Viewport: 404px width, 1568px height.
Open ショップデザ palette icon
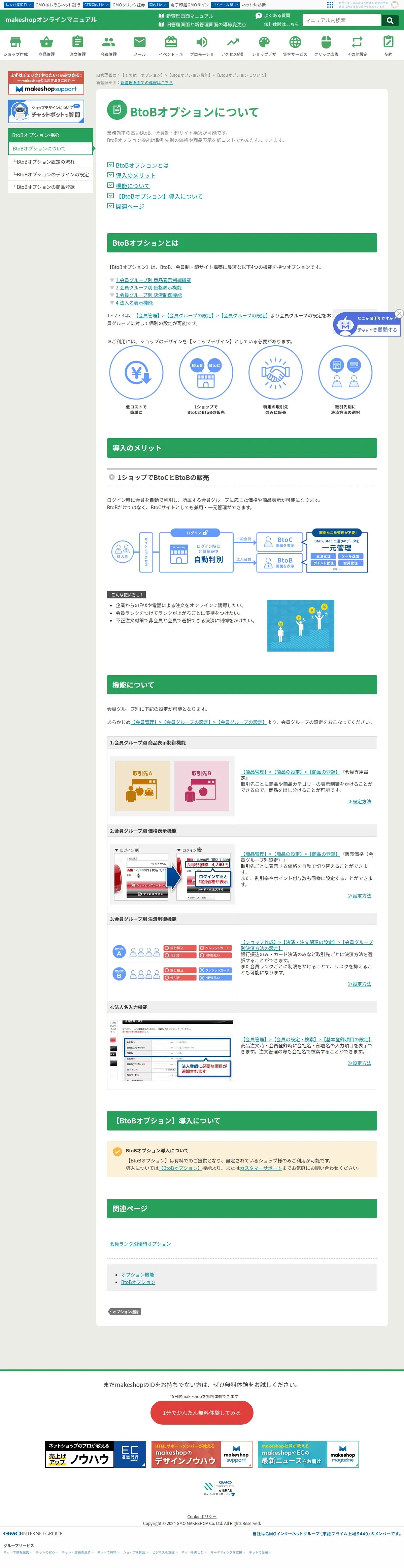coord(264,42)
